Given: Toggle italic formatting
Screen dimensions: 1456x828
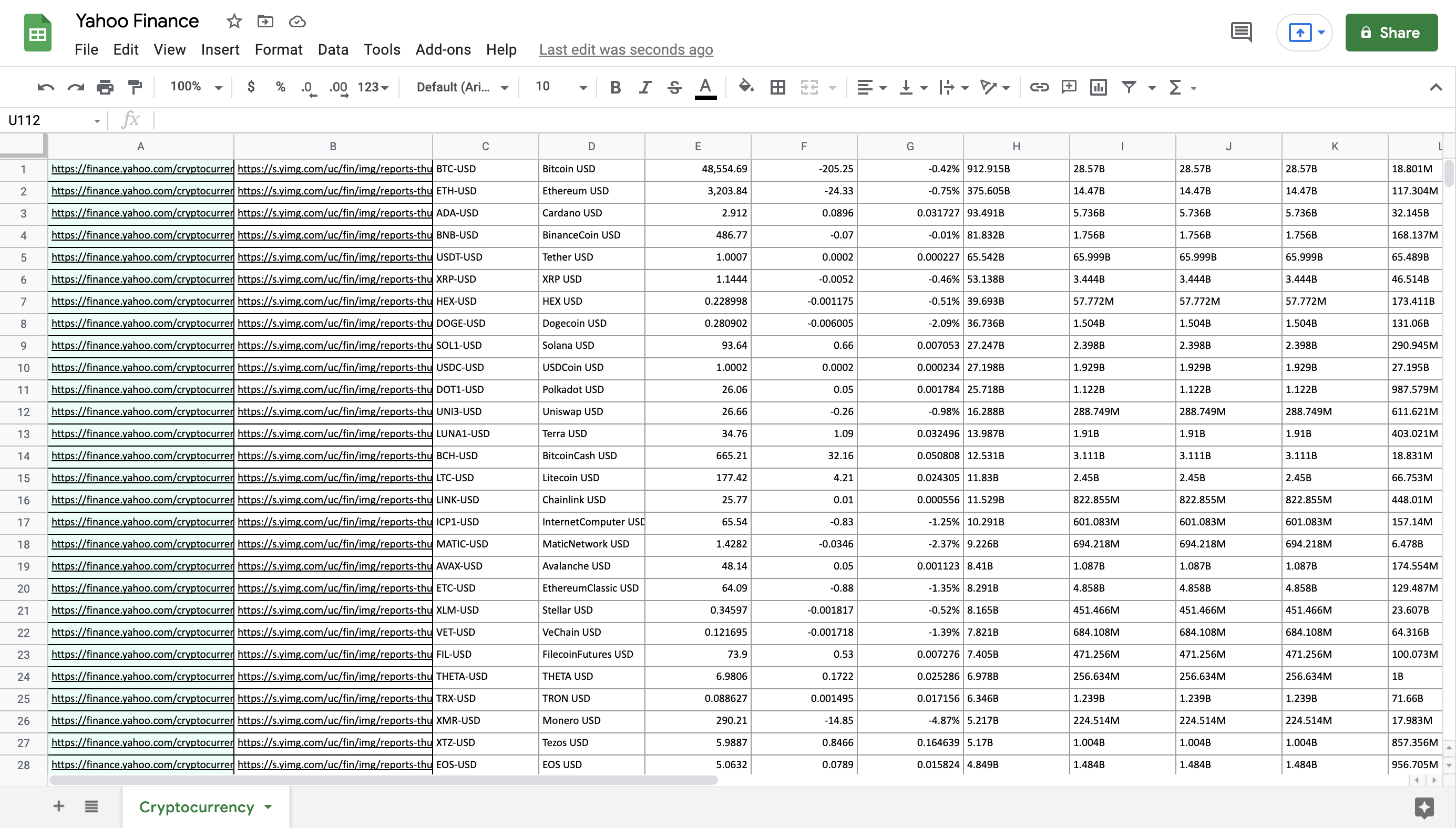Looking at the screenshot, I should 644,87.
